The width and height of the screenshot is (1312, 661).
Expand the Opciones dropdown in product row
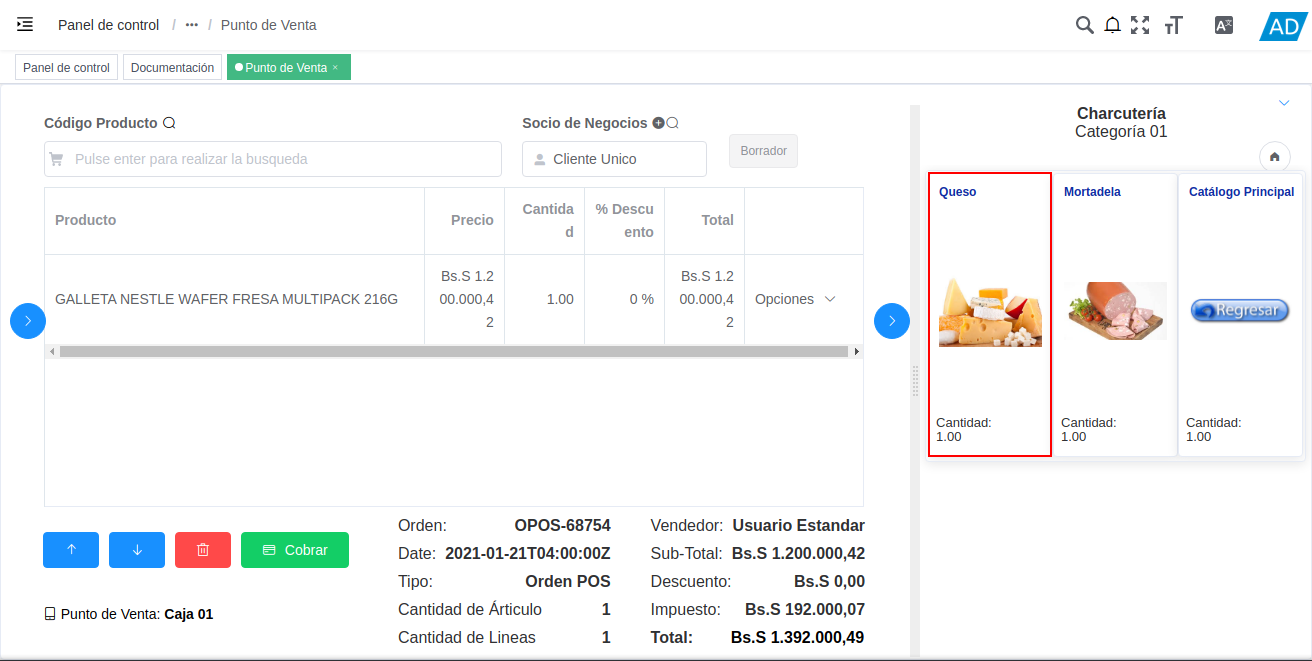click(x=795, y=299)
